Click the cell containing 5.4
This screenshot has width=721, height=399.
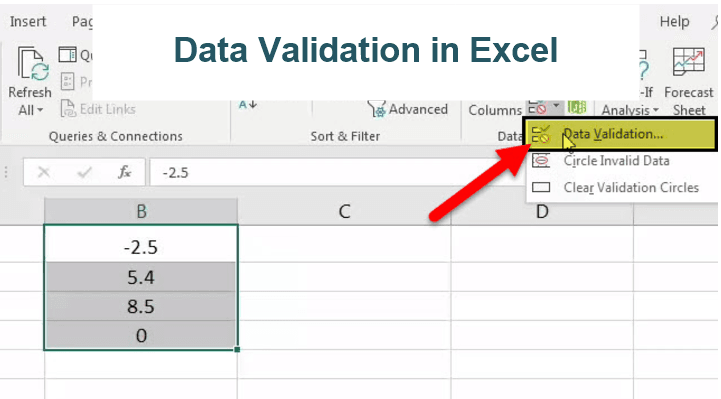141,277
